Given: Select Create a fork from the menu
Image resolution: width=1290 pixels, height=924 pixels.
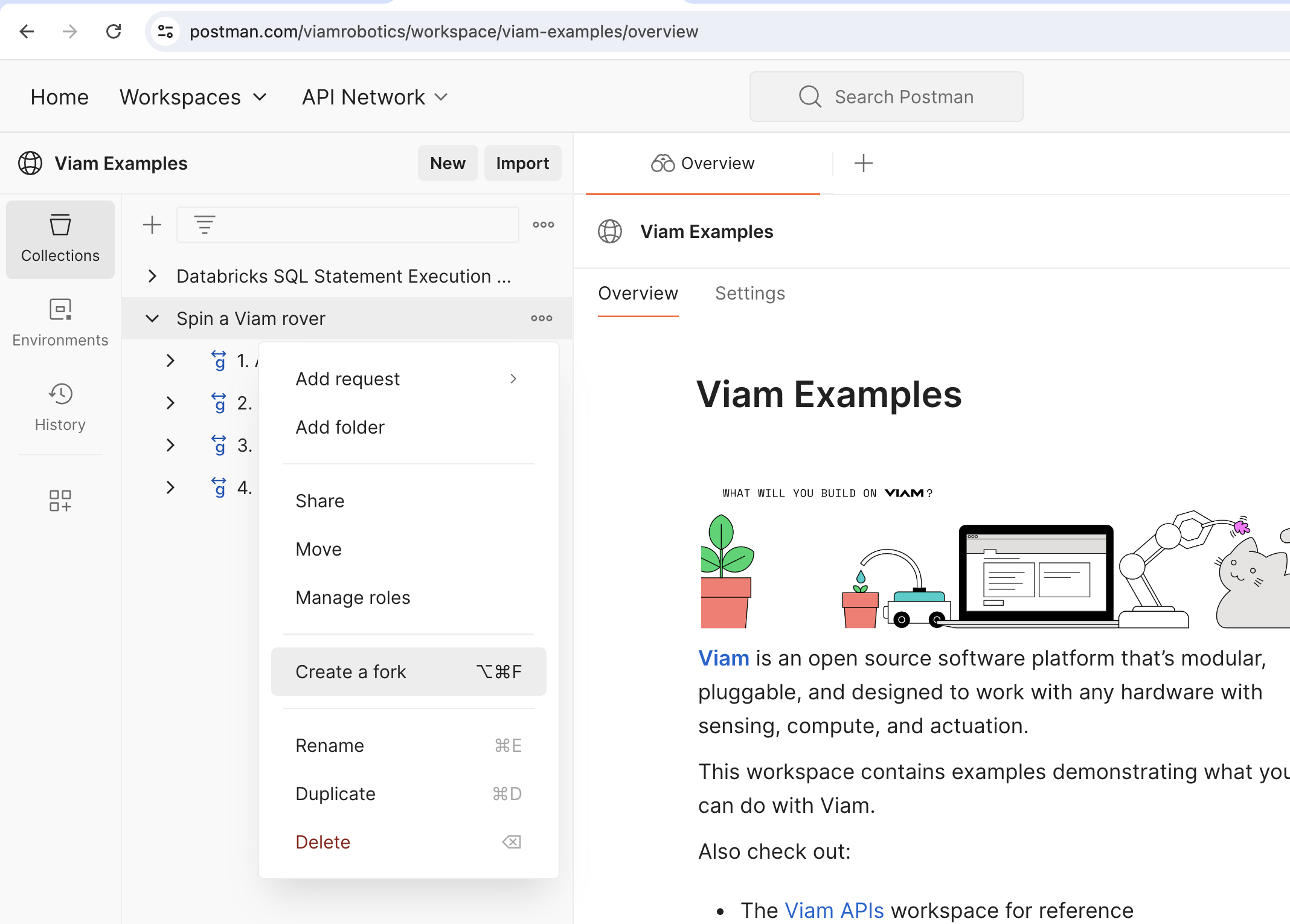Looking at the screenshot, I should click(x=409, y=672).
